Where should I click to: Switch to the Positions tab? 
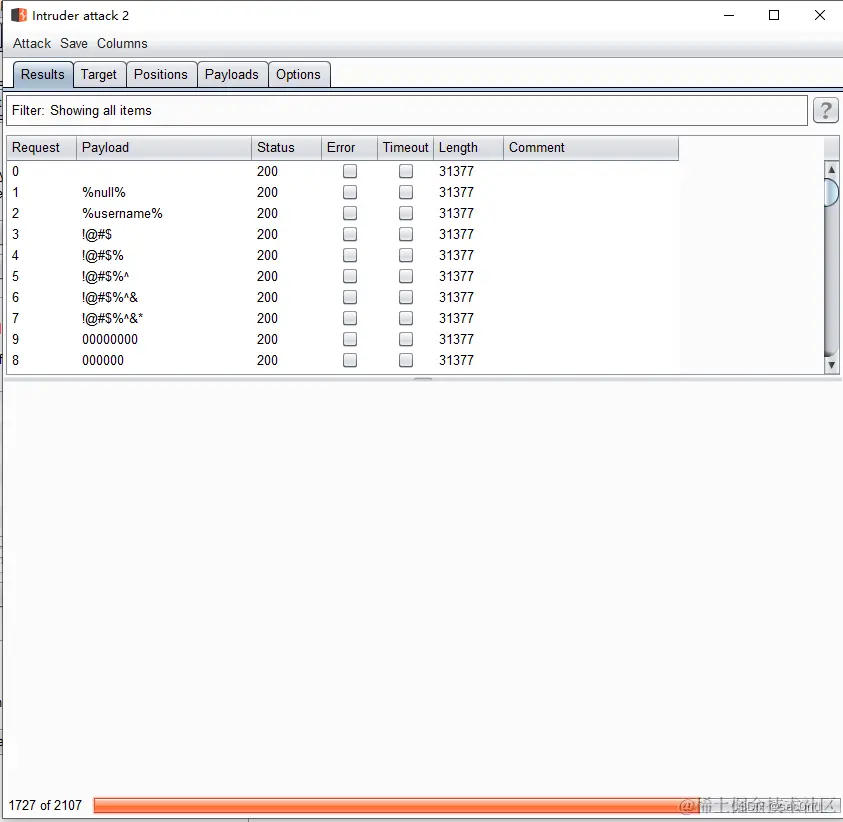(x=161, y=74)
